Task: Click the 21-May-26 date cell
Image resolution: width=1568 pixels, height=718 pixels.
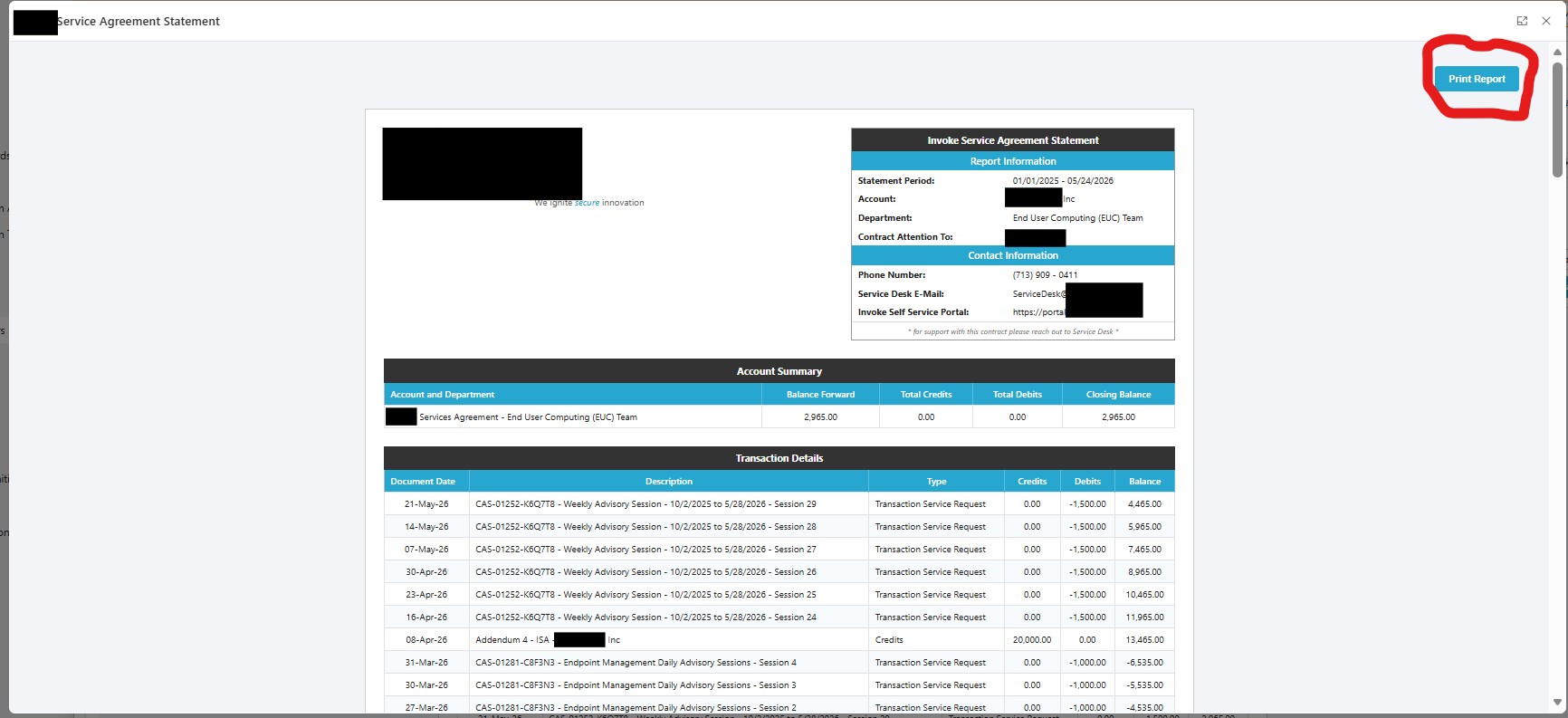Action: click(x=425, y=504)
